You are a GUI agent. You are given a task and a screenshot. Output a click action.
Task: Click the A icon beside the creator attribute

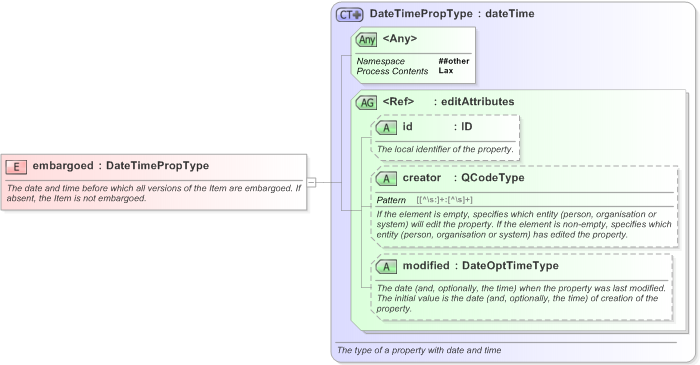tap(386, 179)
